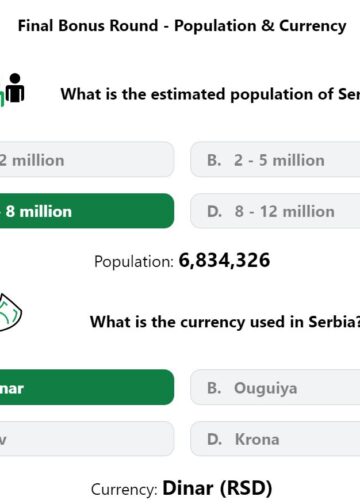Viewport: 360px width, 504px height.
Task: Click the letter B. beside Ouguiya
Action: [x=214, y=388]
